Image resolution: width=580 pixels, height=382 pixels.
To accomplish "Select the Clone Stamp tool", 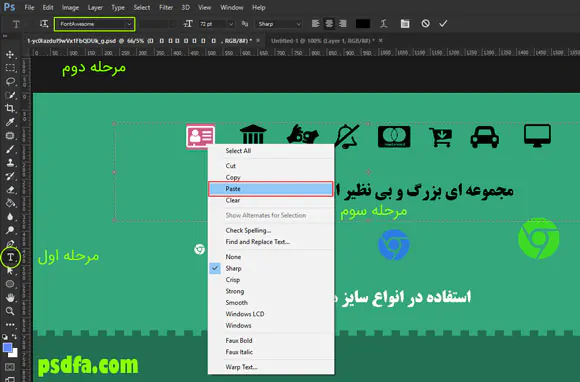I will [x=10, y=163].
